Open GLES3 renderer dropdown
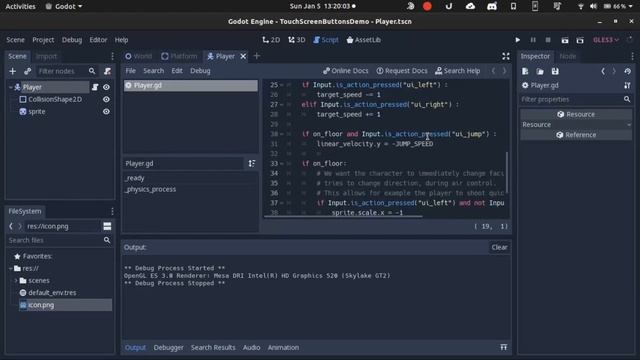 [x=606, y=40]
